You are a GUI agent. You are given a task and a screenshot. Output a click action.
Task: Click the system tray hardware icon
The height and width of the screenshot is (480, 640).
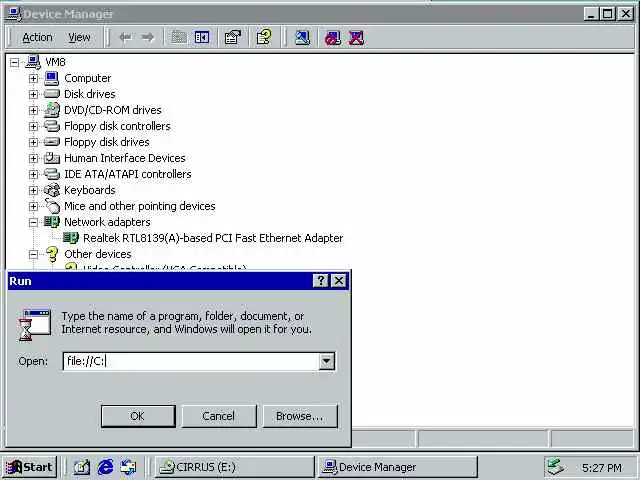[x=556, y=467]
